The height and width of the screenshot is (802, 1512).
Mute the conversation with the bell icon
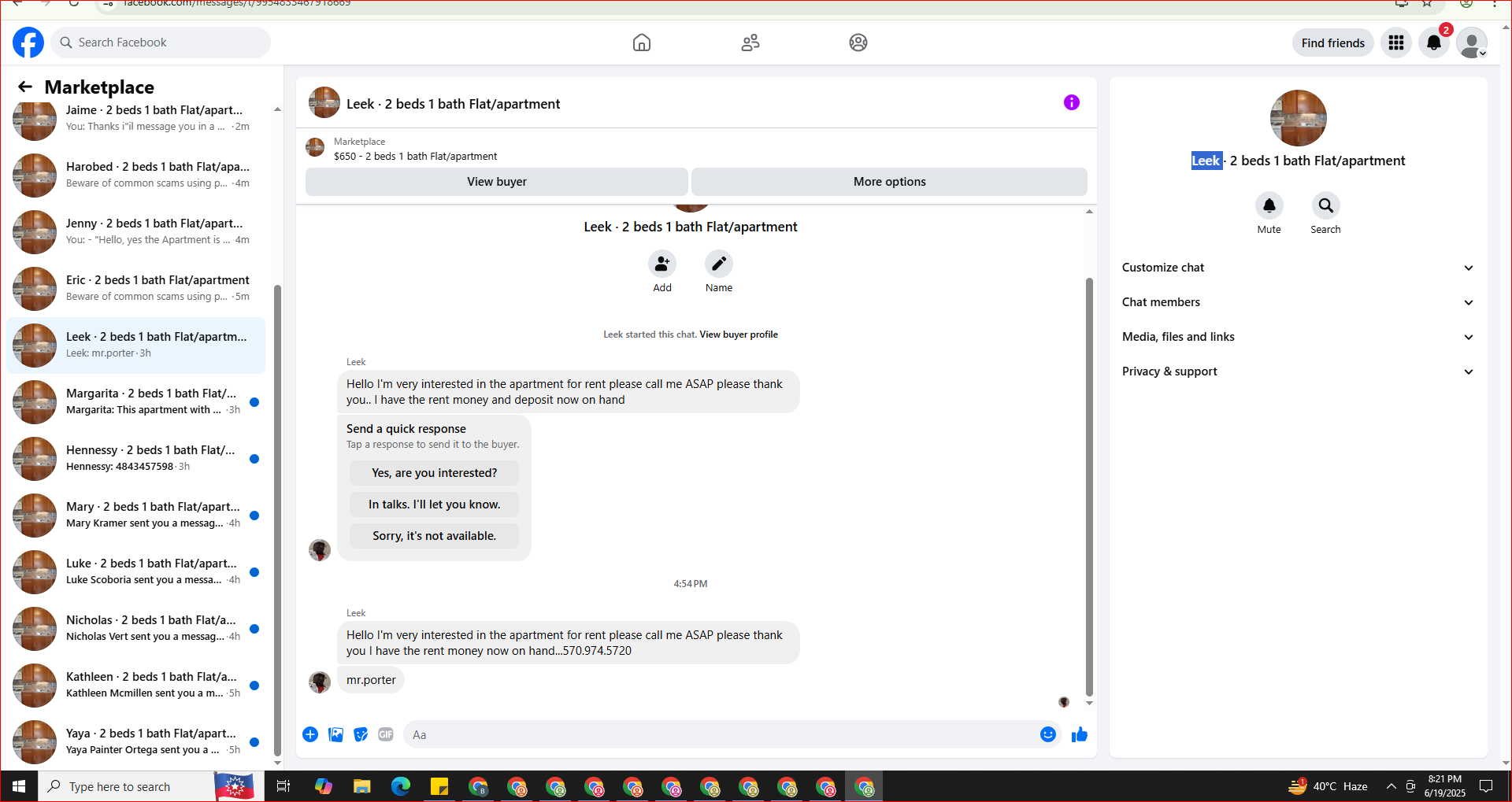point(1269,205)
